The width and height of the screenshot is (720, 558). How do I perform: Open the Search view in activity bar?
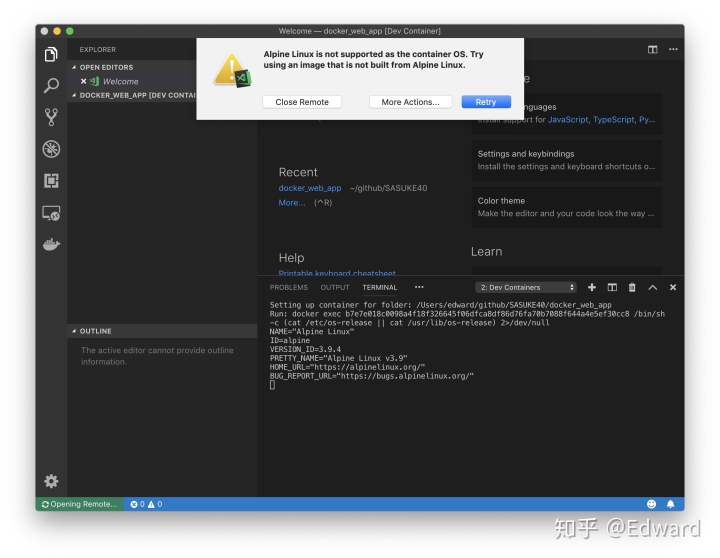point(51,85)
